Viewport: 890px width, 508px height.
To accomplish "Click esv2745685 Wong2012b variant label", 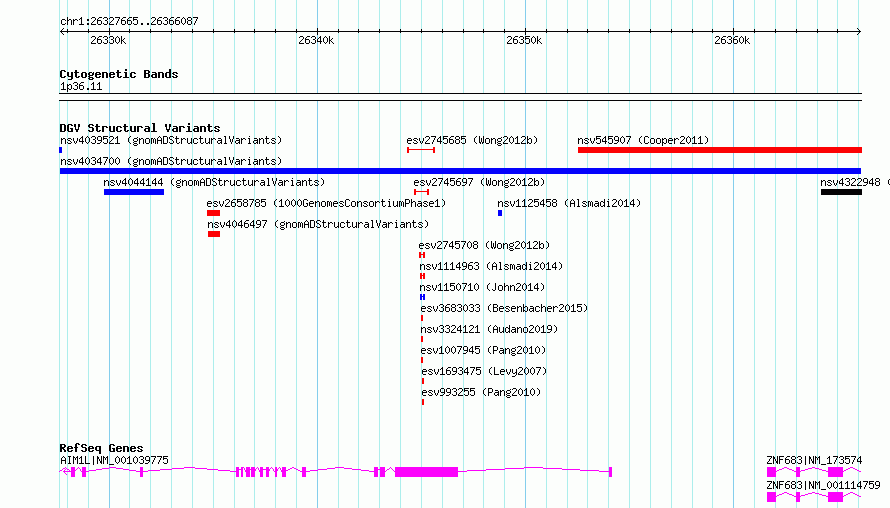I will 472,140.
